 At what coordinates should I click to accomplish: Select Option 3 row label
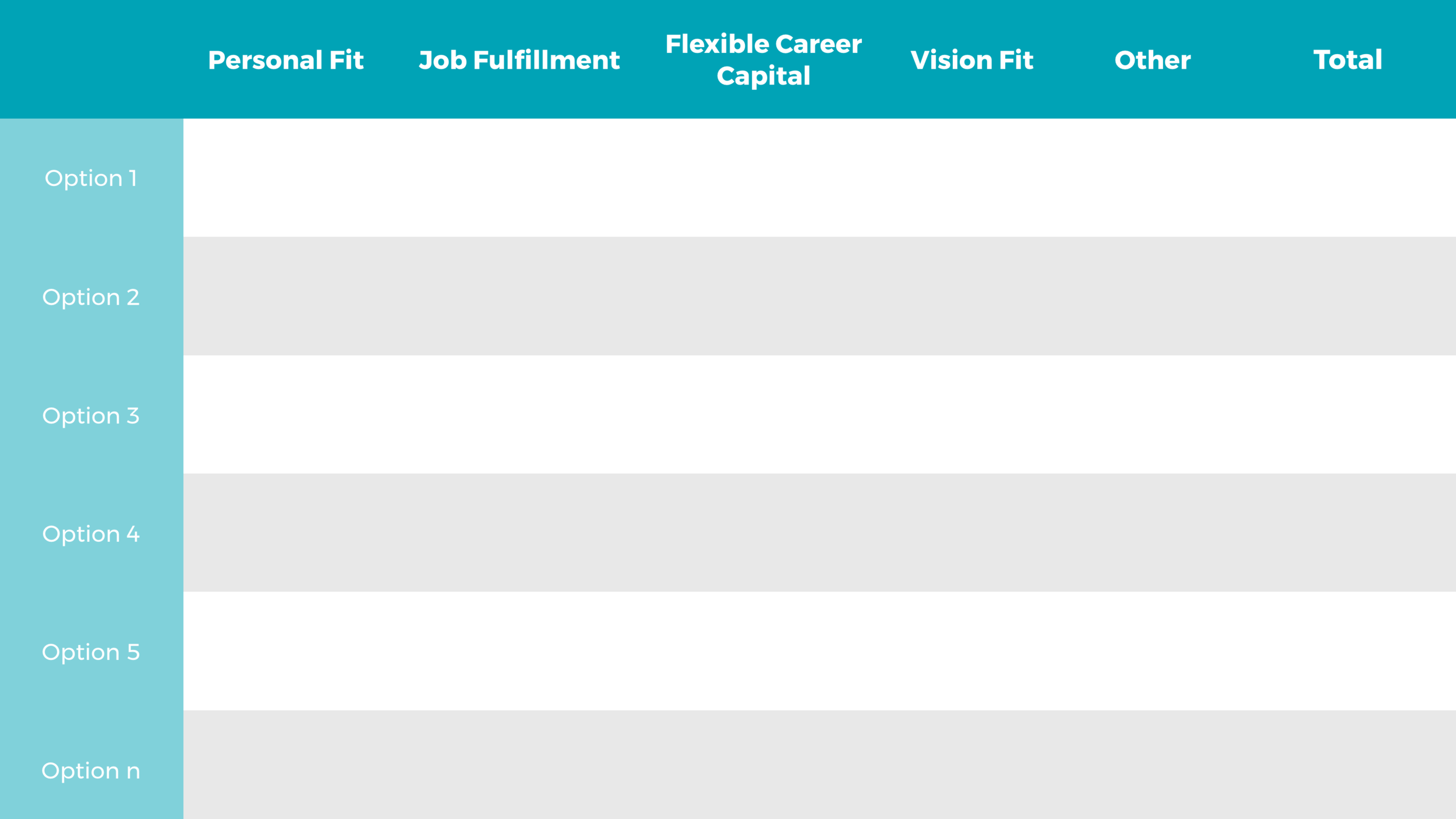[x=91, y=414]
